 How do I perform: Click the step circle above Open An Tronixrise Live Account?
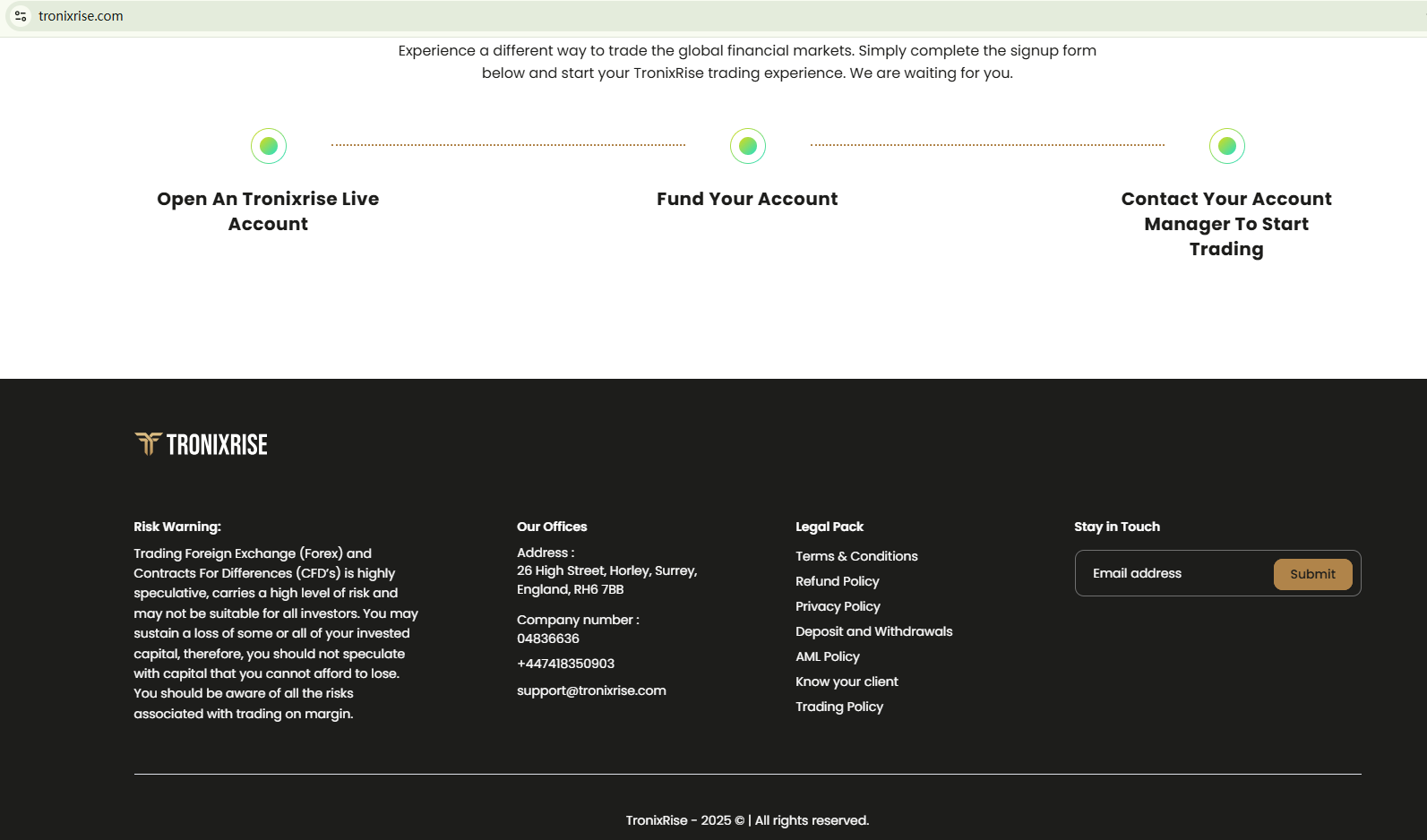(x=269, y=146)
